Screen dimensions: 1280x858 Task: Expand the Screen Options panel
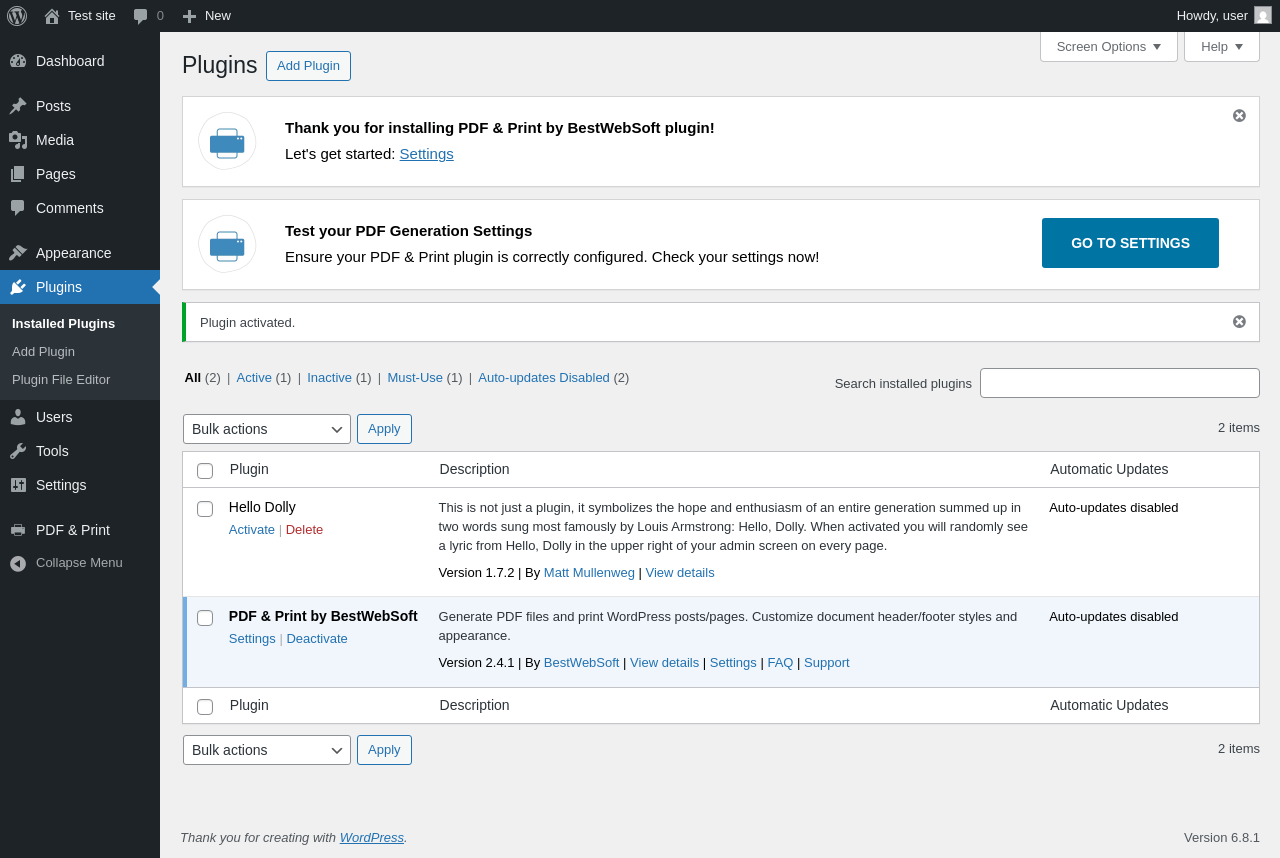(1108, 46)
